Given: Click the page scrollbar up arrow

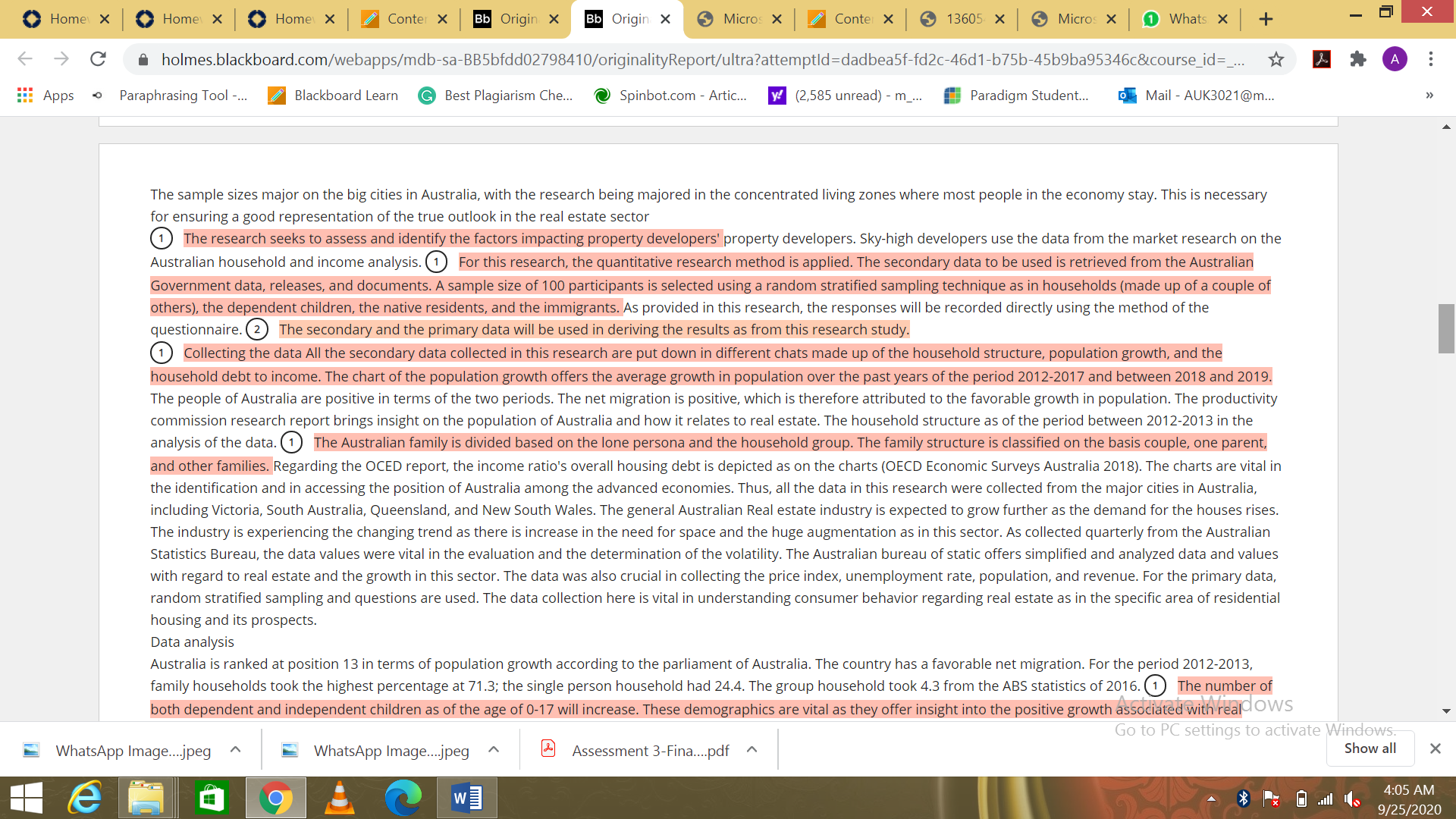Looking at the screenshot, I should pyautogui.click(x=1446, y=127).
